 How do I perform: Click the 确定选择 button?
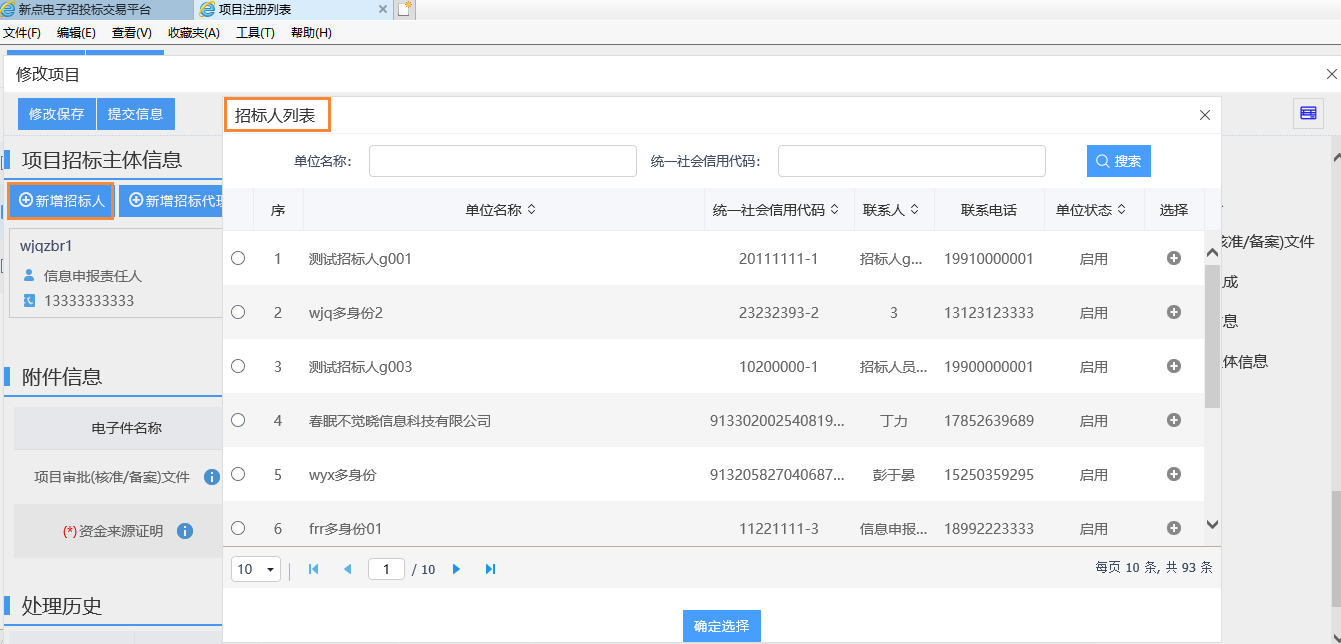coord(721,626)
